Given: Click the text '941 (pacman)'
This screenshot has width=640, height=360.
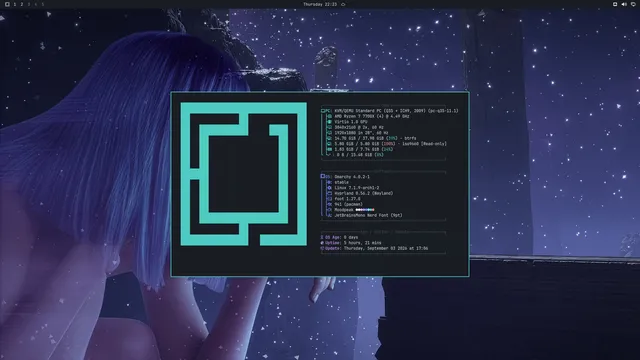Looking at the screenshot, I should [x=349, y=204].
